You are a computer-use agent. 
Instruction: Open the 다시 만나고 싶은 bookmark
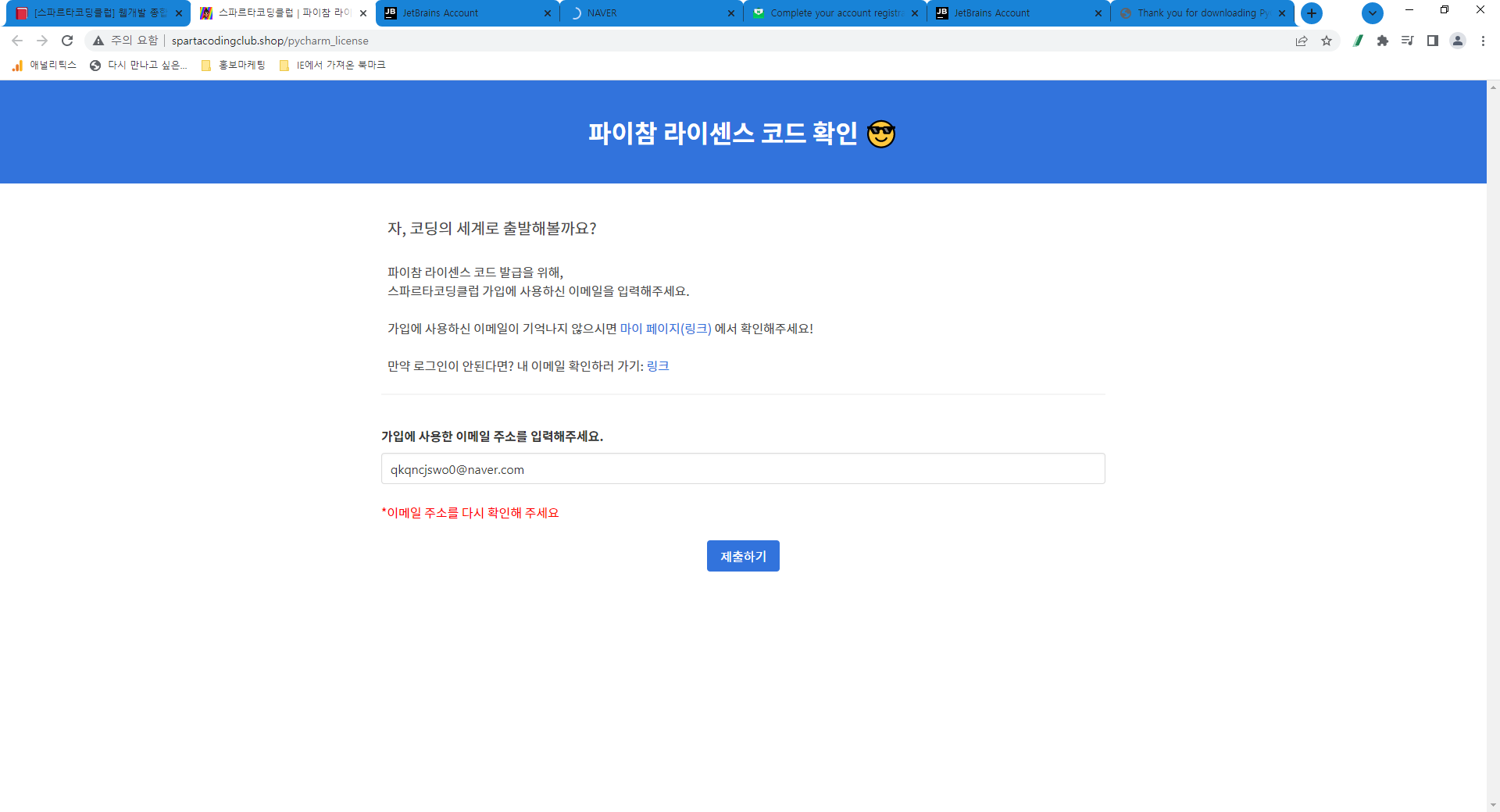[x=139, y=66]
